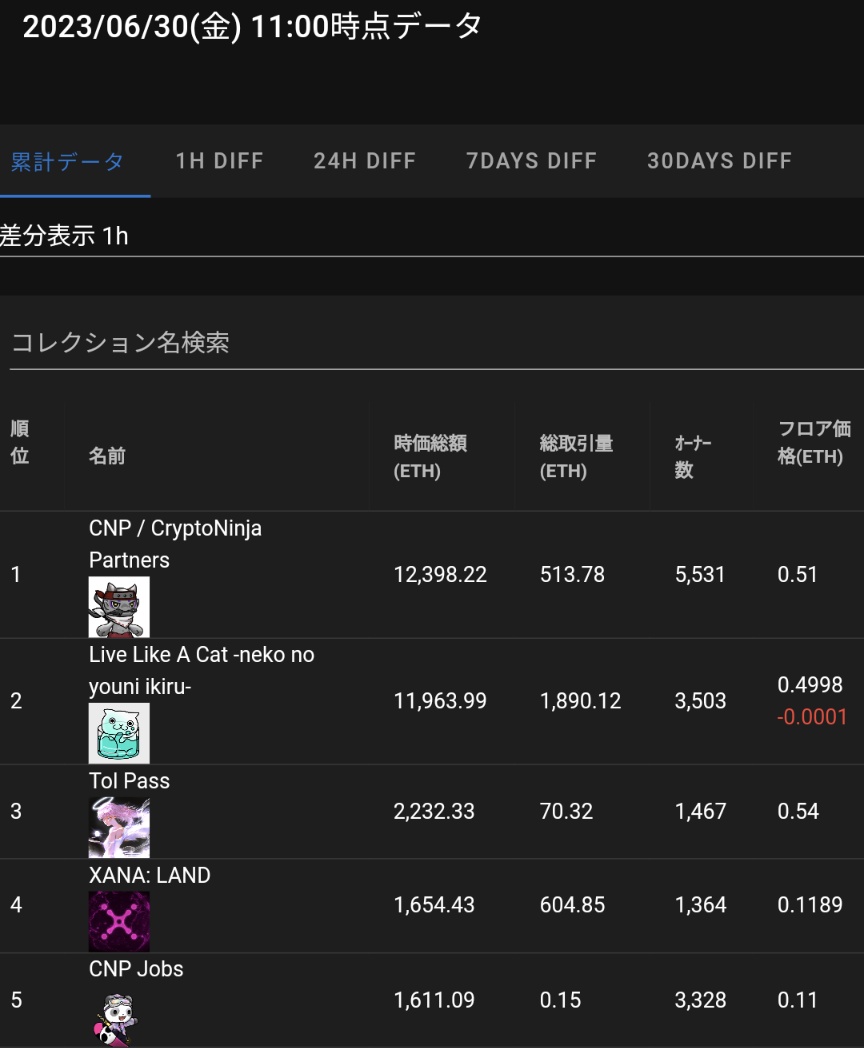Screen dimensions: 864x1048
Task: Select trade volume value 1,890.12
Action: pos(580,700)
